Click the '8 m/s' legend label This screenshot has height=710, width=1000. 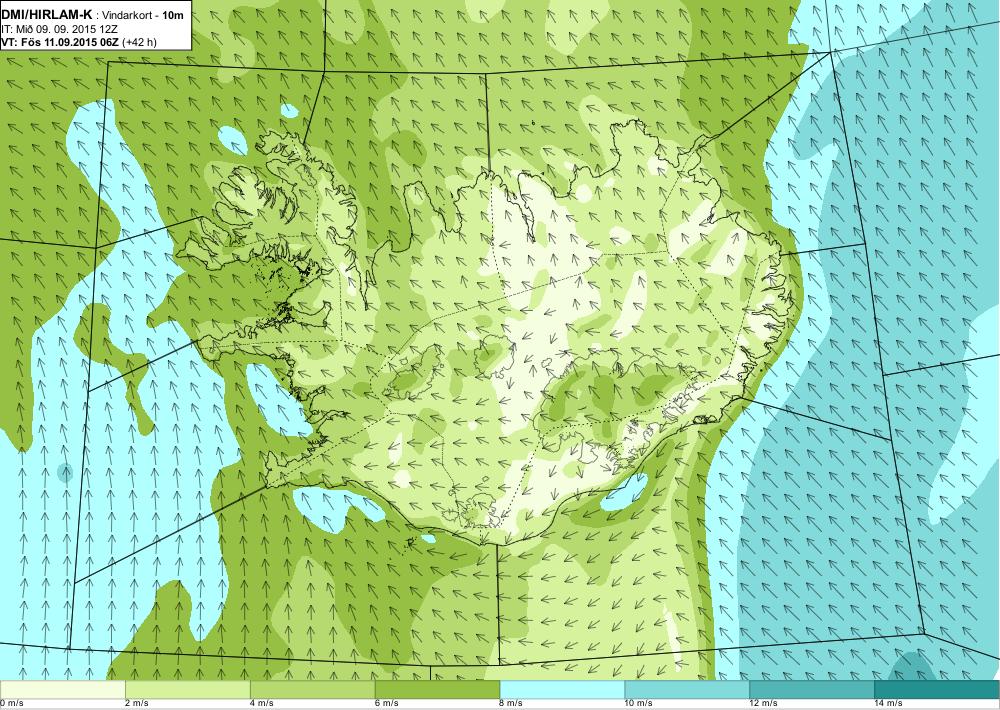tap(511, 704)
